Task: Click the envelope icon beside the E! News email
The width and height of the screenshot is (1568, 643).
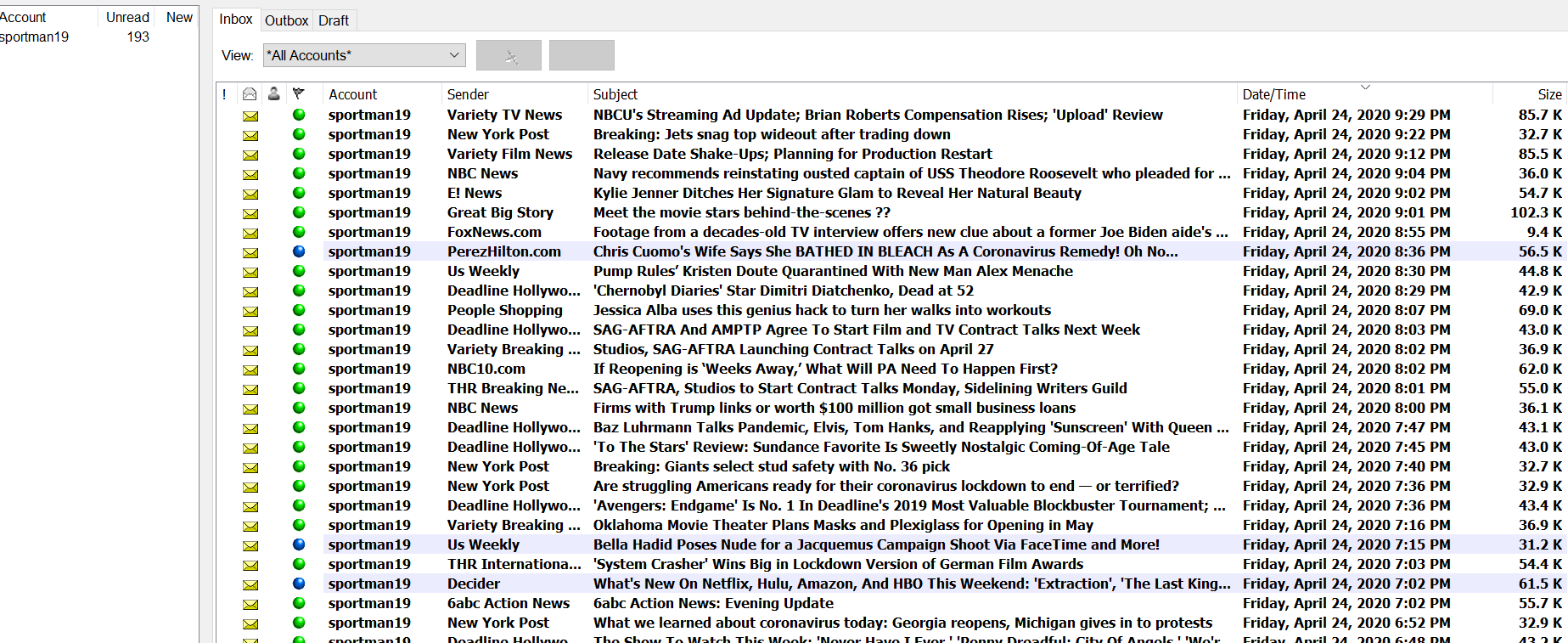Action: point(250,194)
